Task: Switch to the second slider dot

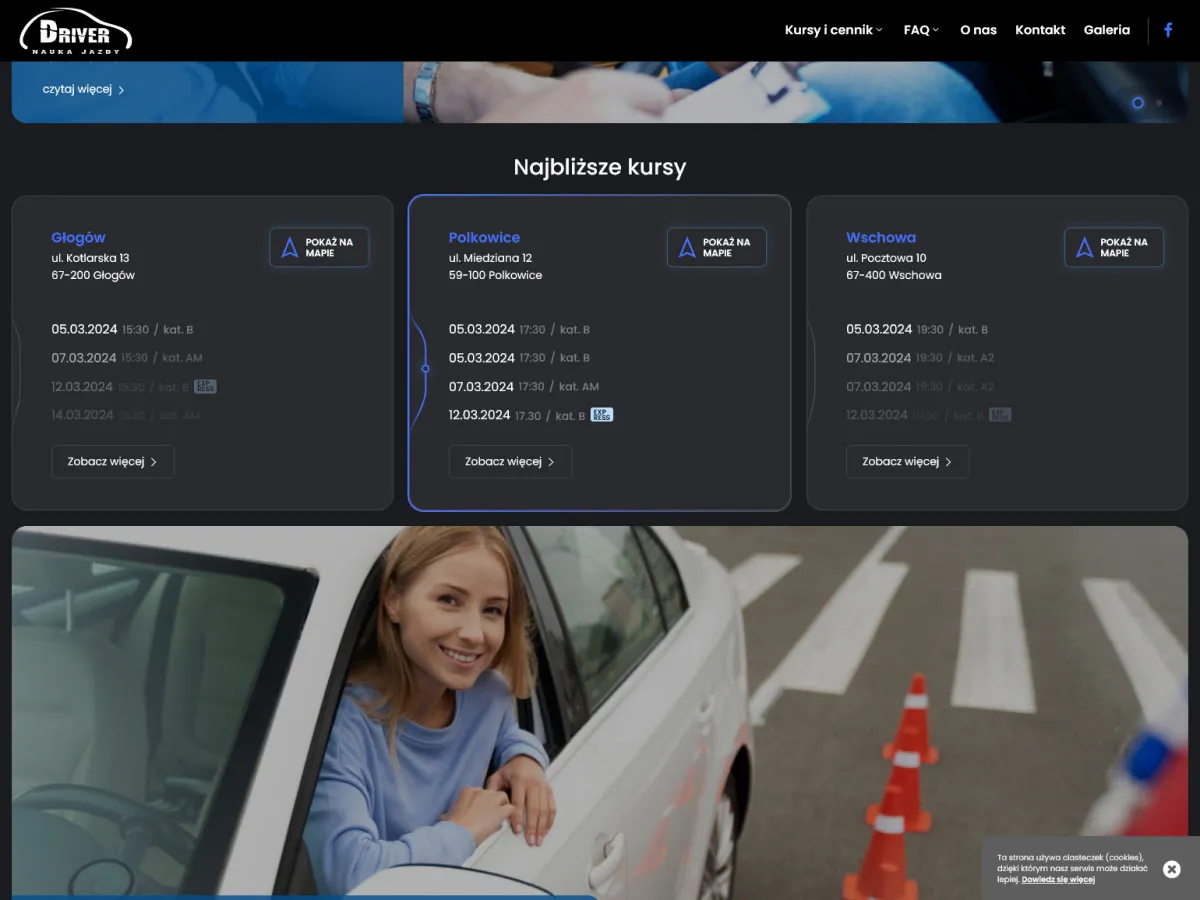Action: click(1159, 103)
